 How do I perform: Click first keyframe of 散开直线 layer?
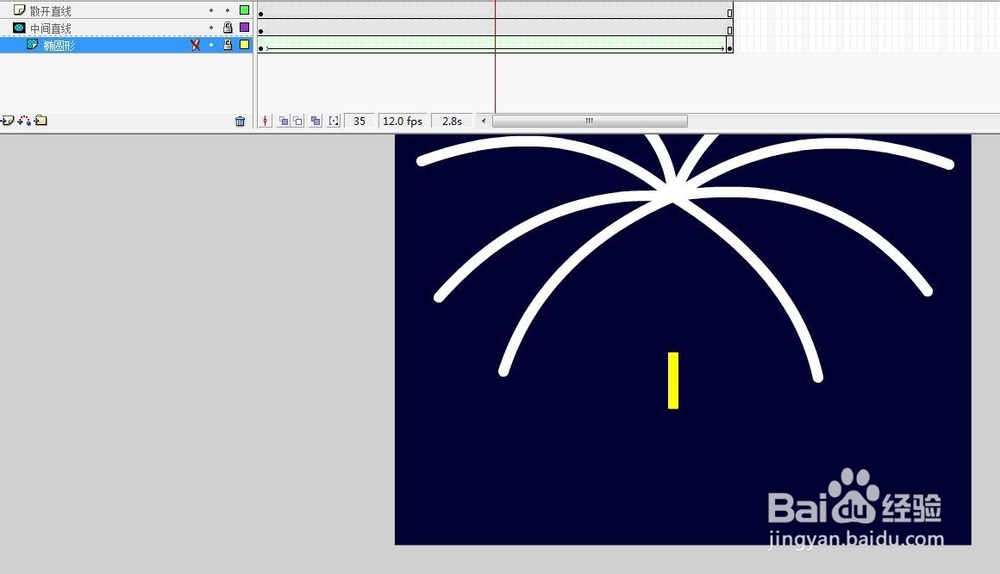coord(261,12)
